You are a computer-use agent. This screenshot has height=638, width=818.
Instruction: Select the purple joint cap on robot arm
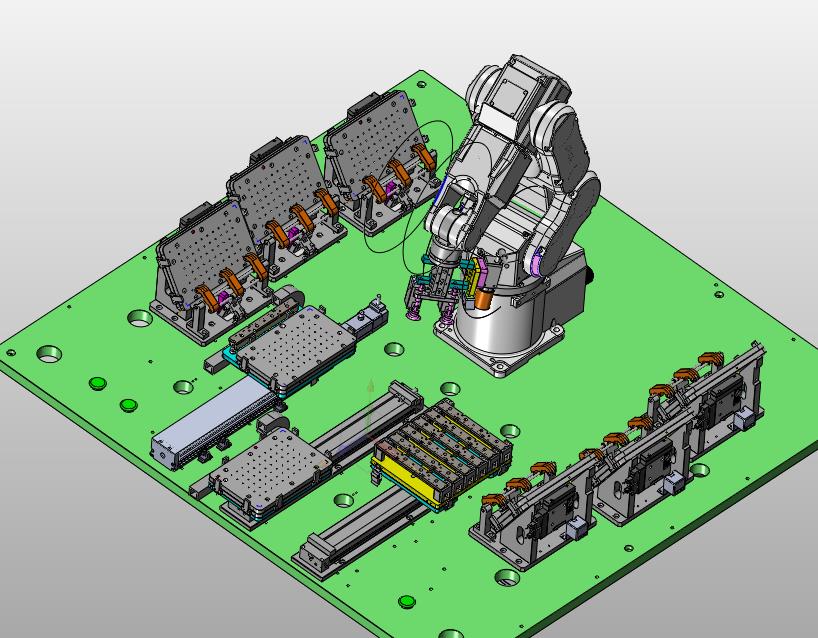539,263
